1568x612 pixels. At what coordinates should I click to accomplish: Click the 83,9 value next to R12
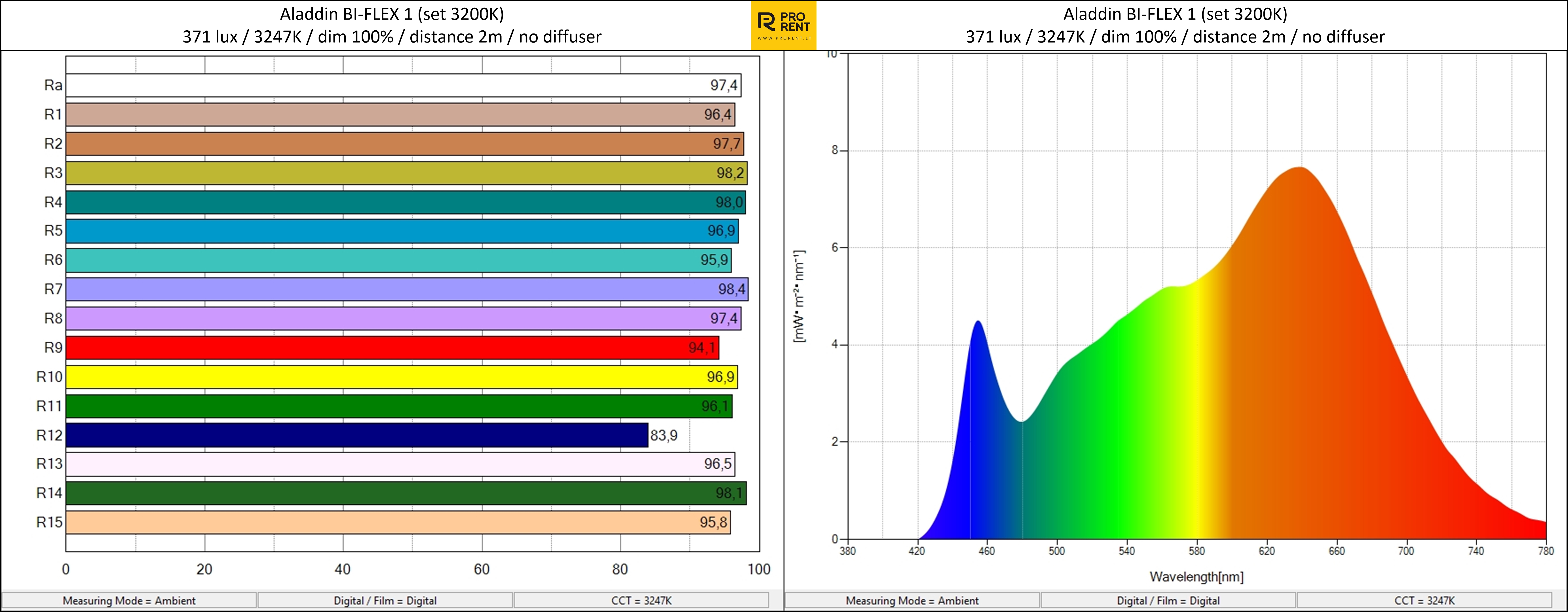click(664, 436)
